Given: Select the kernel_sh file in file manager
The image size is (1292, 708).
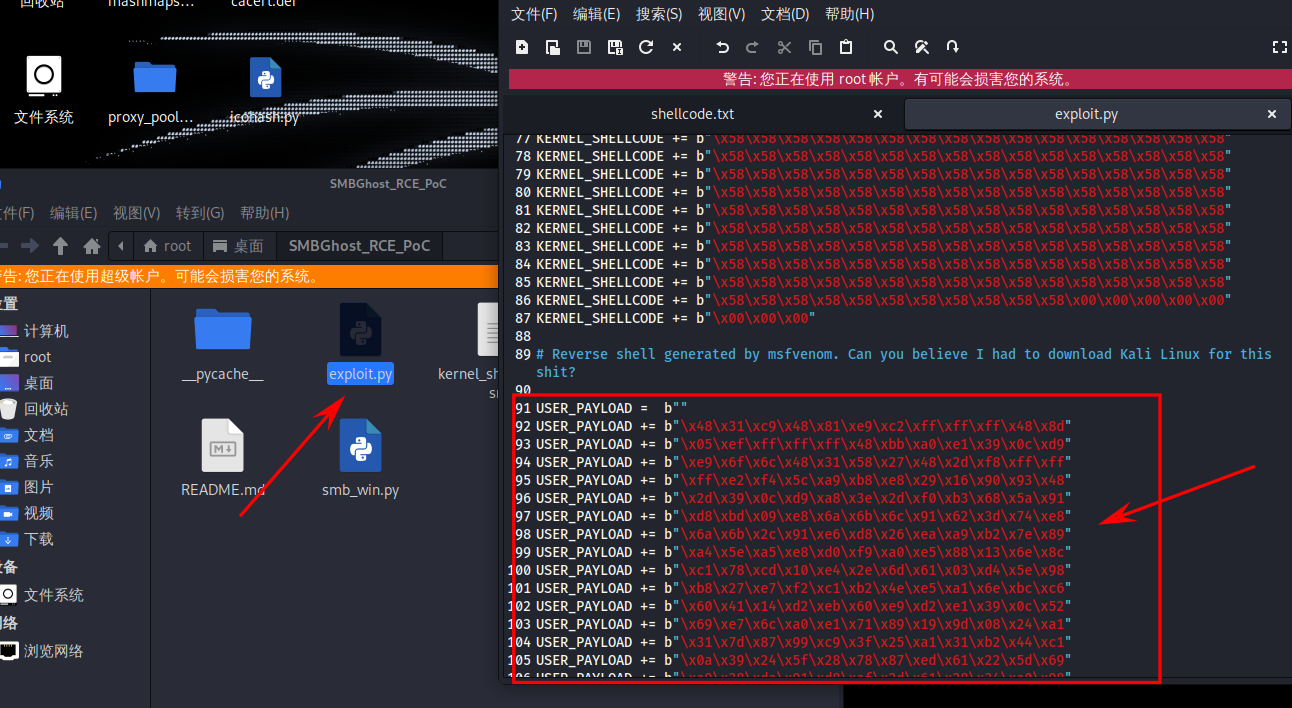Looking at the screenshot, I should pyautogui.click(x=468, y=350).
